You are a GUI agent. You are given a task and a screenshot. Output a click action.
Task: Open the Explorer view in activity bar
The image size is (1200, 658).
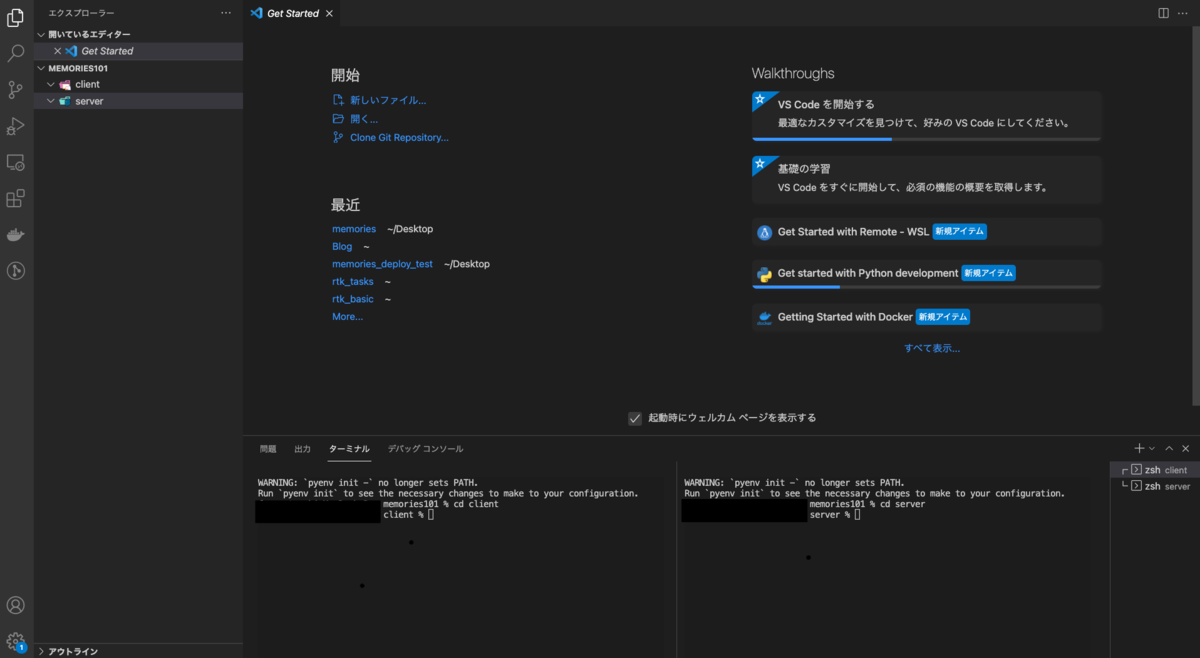[16, 17]
